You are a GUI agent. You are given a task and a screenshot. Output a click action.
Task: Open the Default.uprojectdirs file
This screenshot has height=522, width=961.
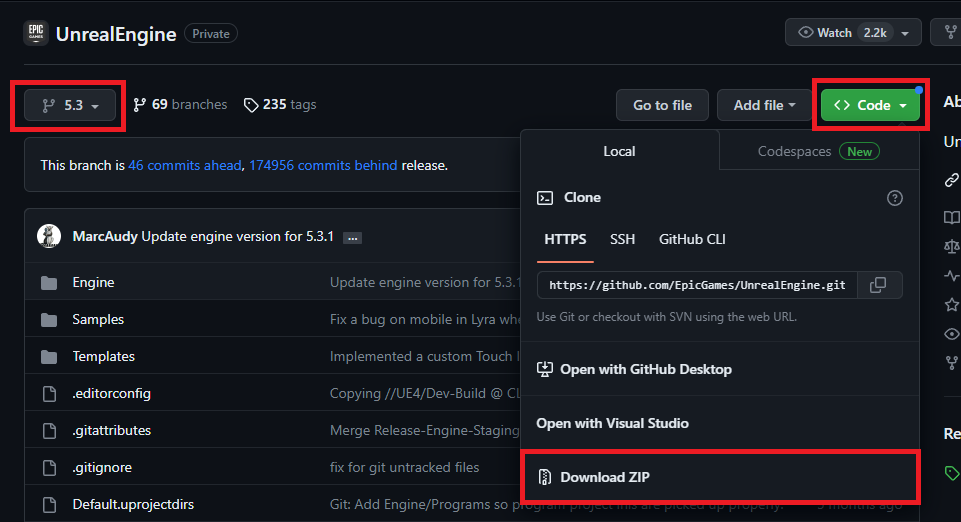133,504
